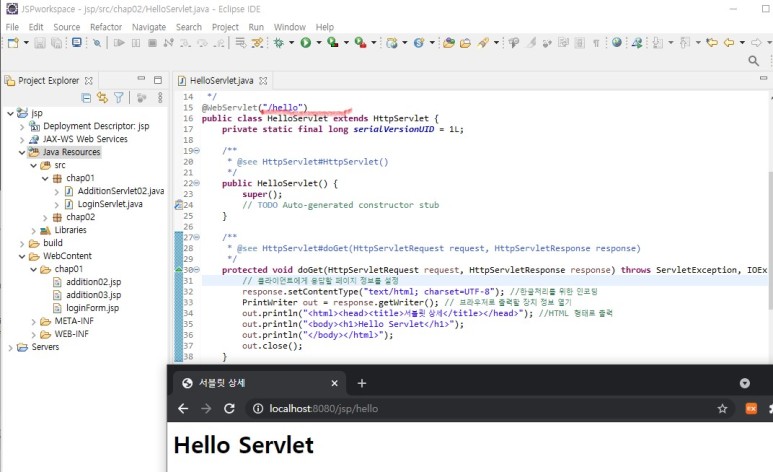Open dropdown arrow next to New icon
Screen dimensions: 773x472
26,43
